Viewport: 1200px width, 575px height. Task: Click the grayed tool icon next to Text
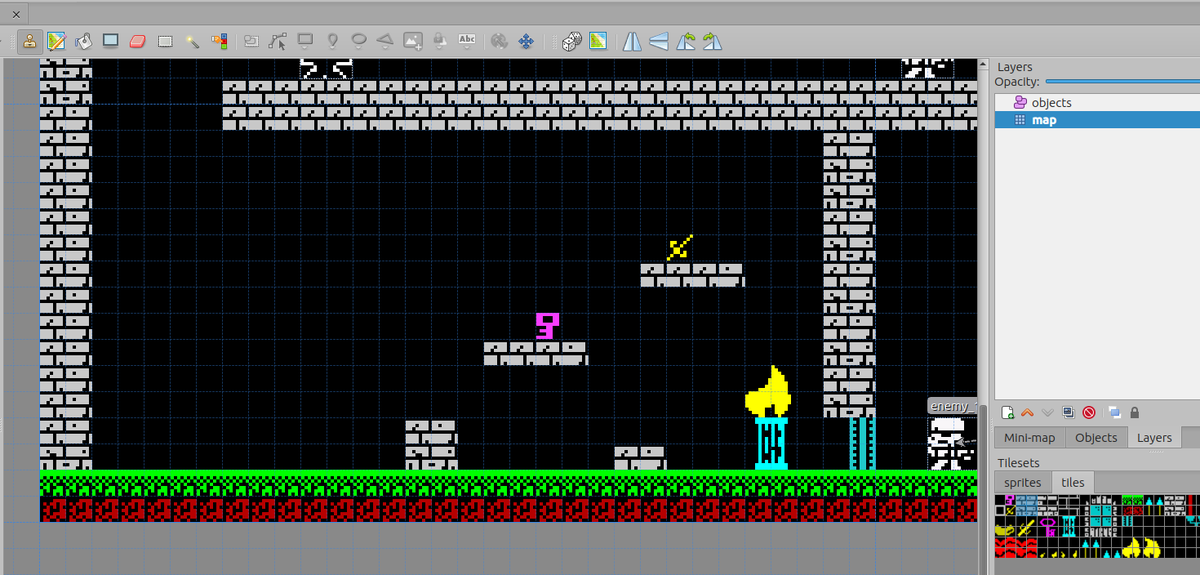point(499,41)
